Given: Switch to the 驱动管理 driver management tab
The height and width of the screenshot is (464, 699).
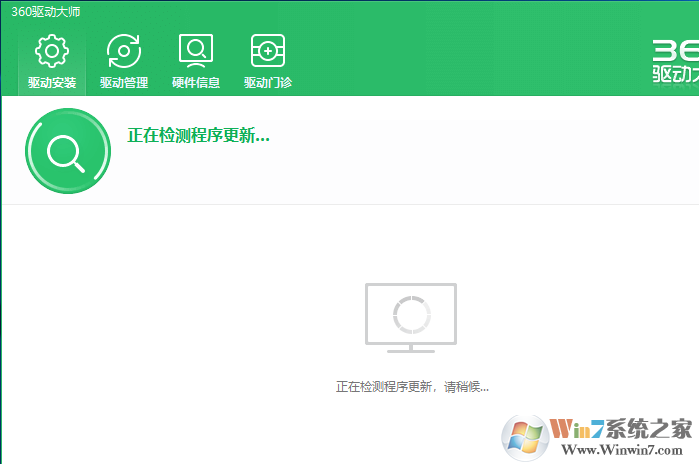Looking at the screenshot, I should (124, 62).
